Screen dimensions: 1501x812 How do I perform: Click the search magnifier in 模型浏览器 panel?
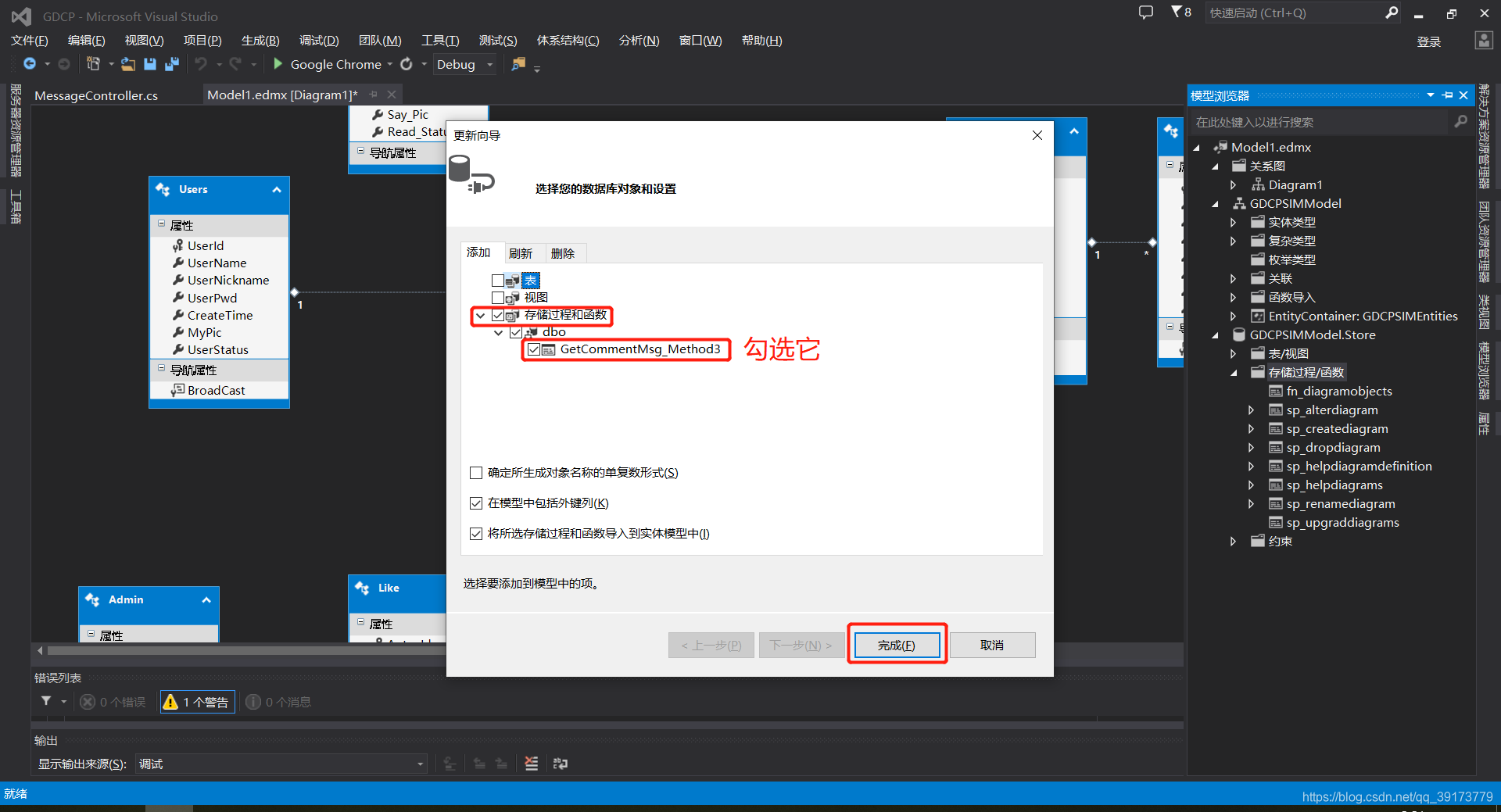(x=1460, y=122)
